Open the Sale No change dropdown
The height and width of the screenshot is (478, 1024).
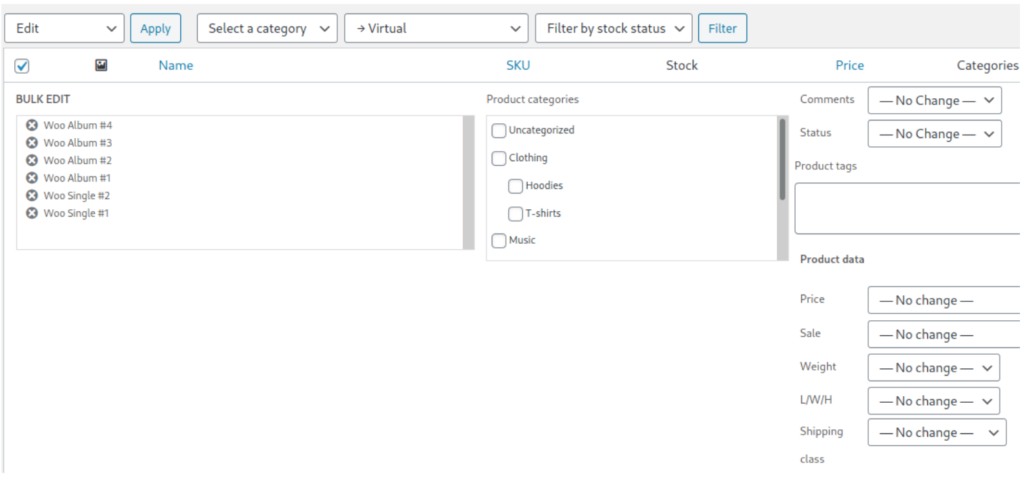[x=945, y=334]
